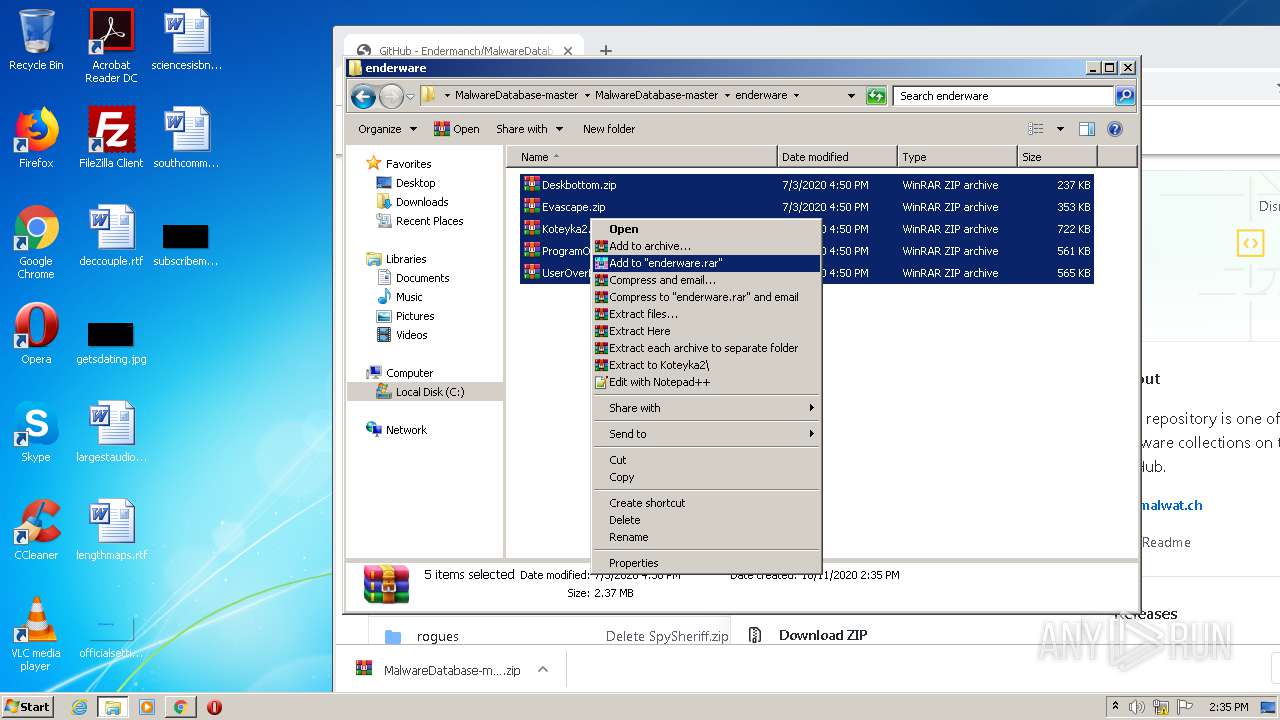Launch Google Chrome desktop shortcut
The height and width of the screenshot is (720, 1280).
[36, 242]
